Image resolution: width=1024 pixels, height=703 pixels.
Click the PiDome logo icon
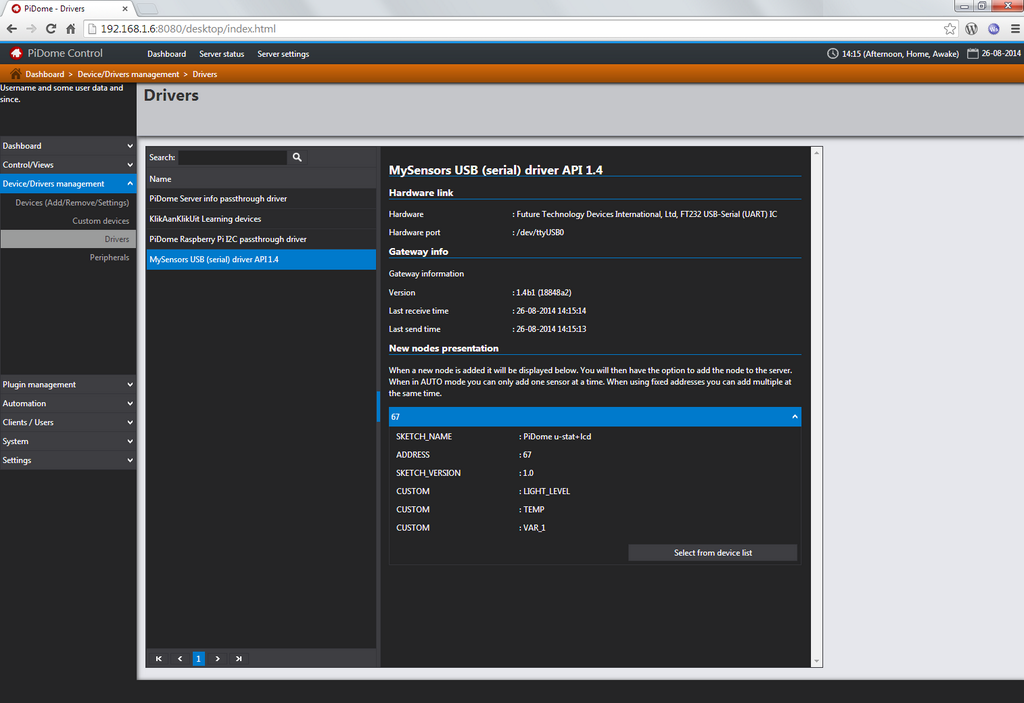click(x=16, y=53)
